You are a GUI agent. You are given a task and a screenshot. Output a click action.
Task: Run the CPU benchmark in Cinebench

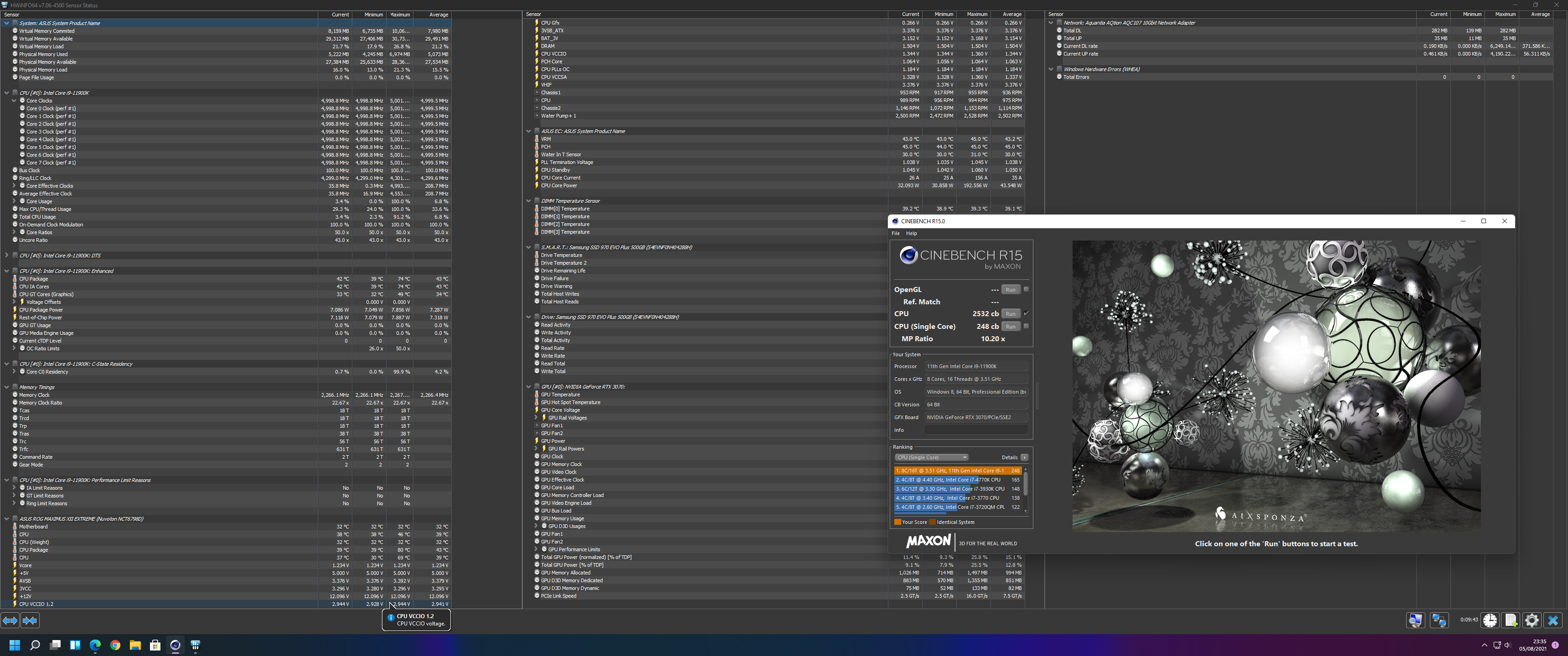[1011, 314]
